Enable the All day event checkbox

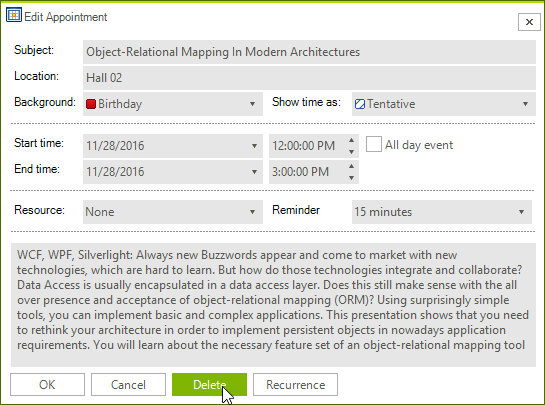(x=374, y=144)
